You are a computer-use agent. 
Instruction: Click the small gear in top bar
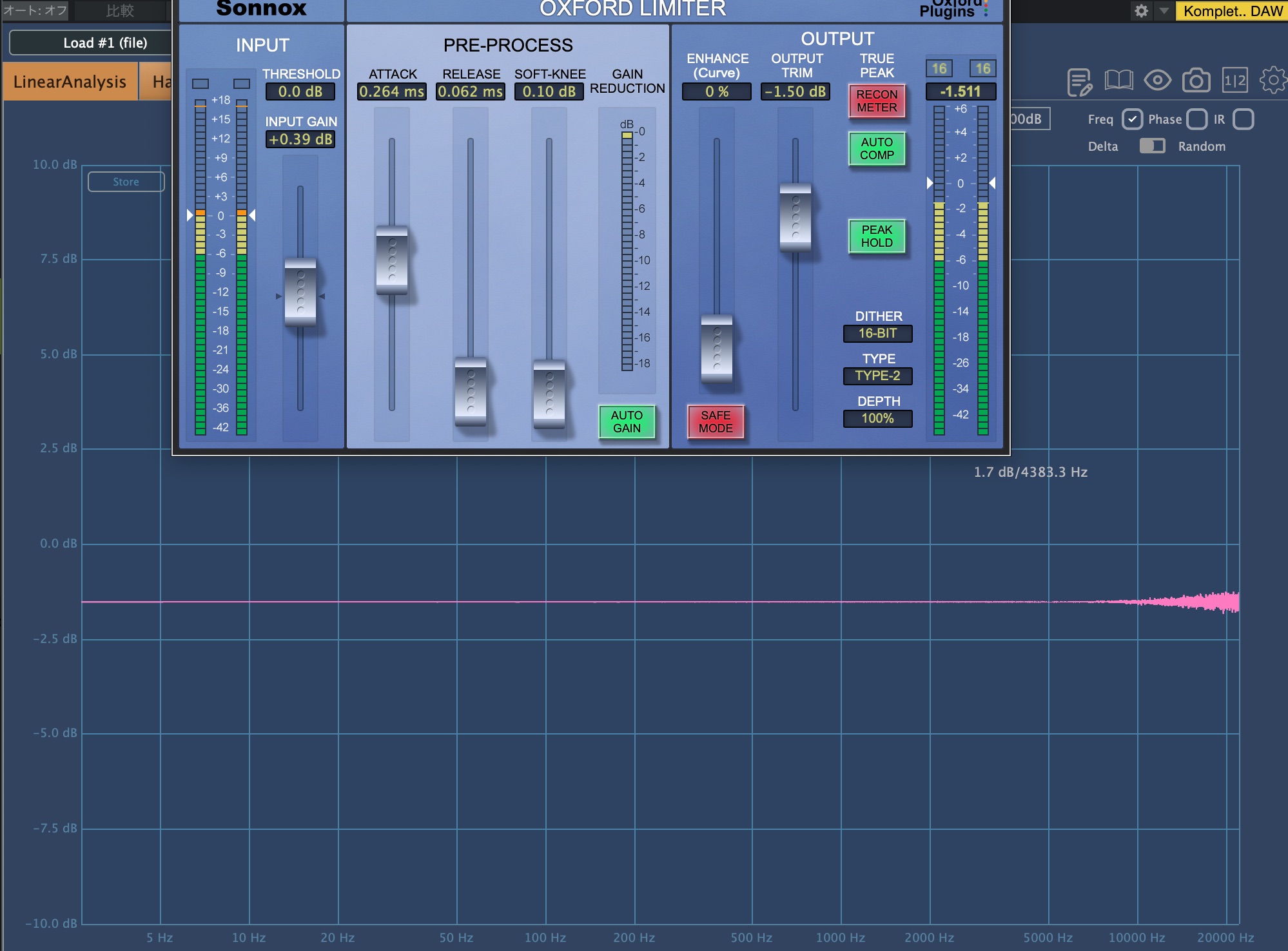click(x=1141, y=11)
